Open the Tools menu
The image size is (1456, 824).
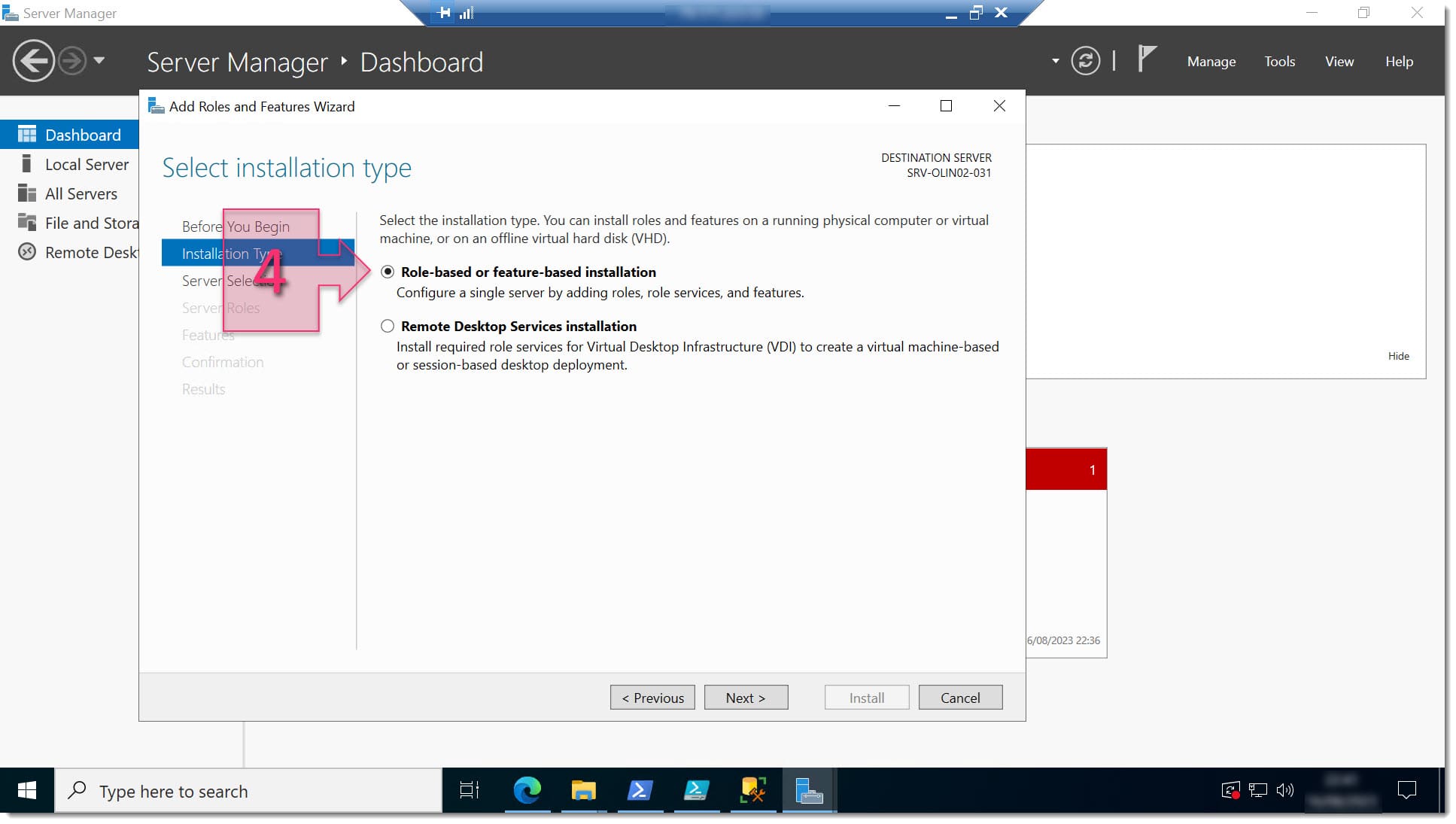(1279, 62)
